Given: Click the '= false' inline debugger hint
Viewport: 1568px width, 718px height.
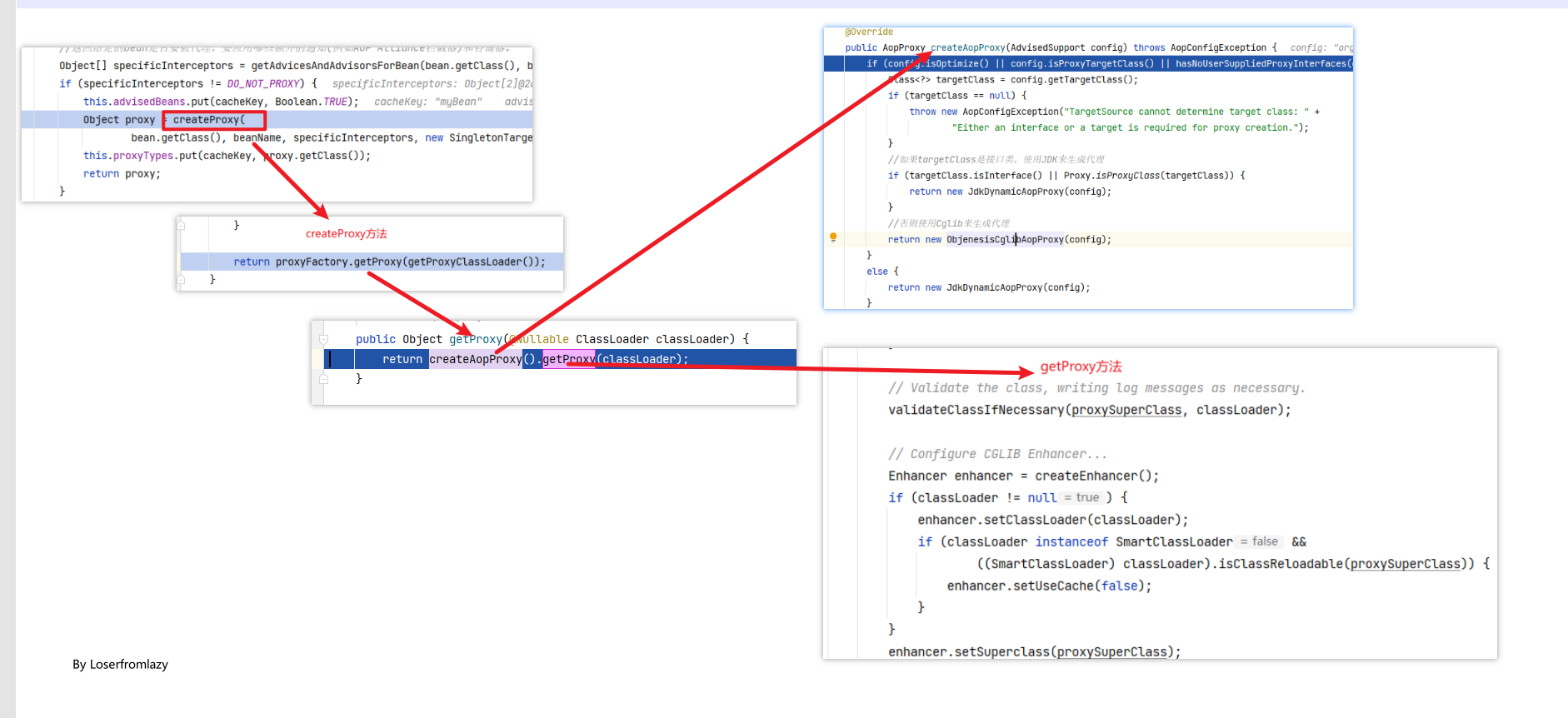Looking at the screenshot, I should [x=1259, y=541].
